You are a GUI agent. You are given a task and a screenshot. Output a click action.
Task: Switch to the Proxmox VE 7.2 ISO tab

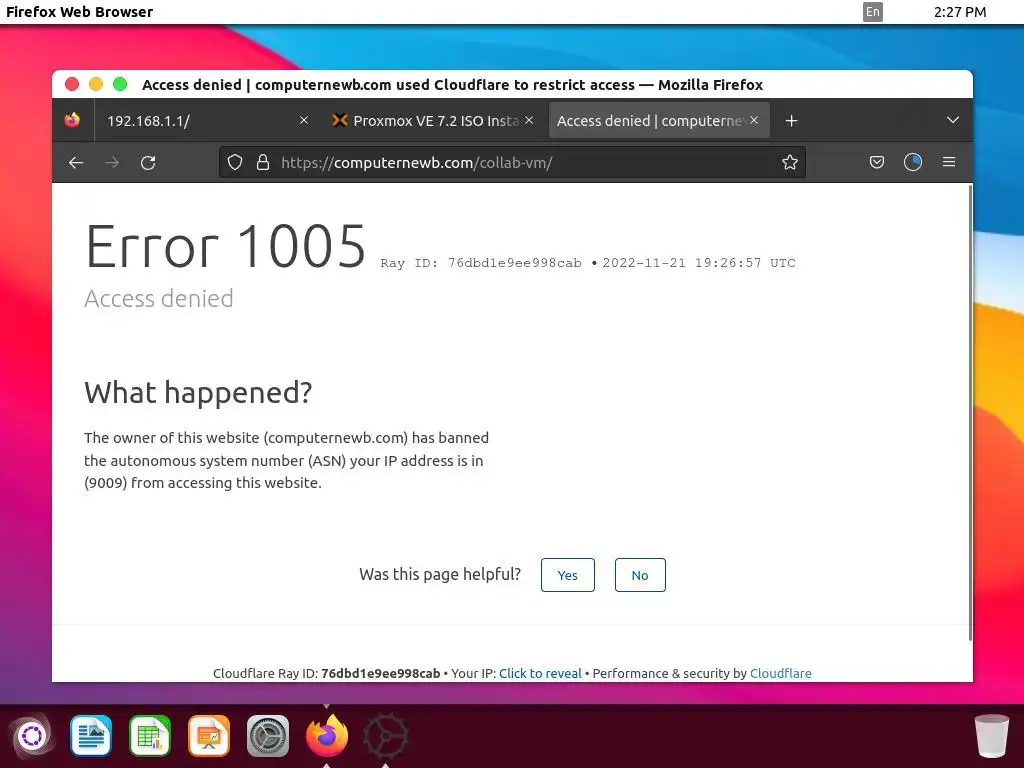coord(433,121)
